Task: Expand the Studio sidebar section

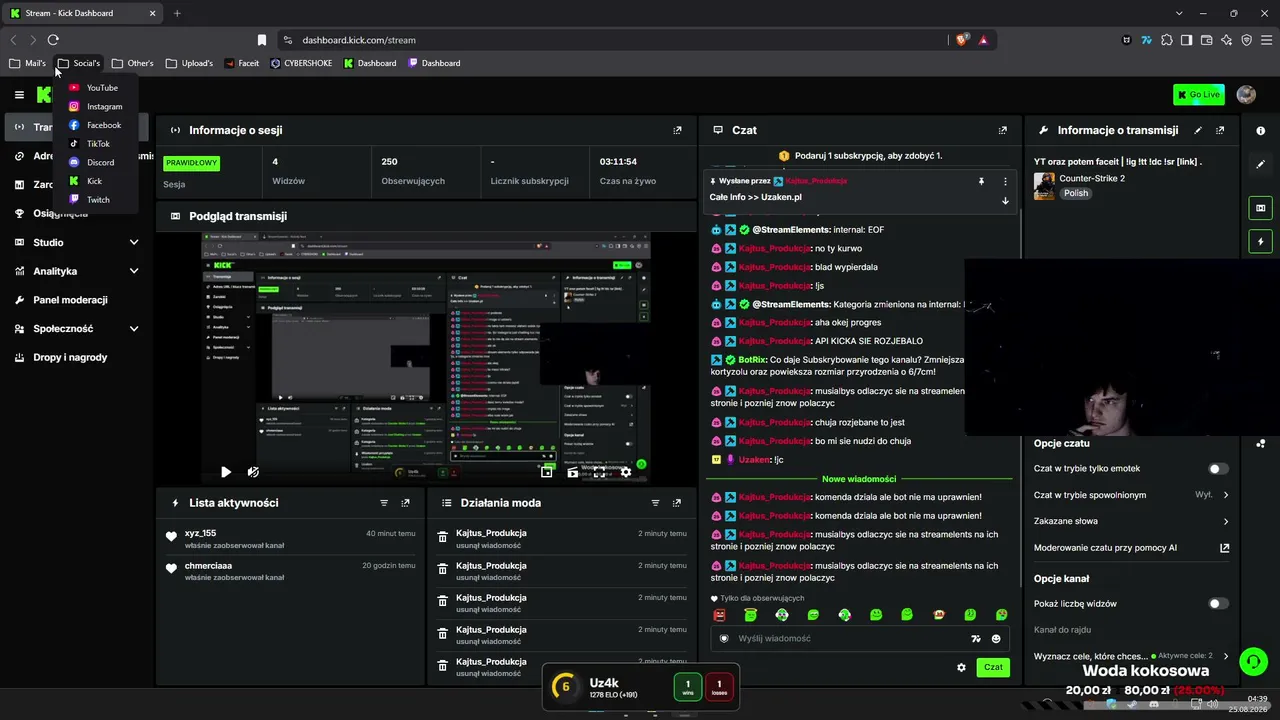Action: point(134,242)
